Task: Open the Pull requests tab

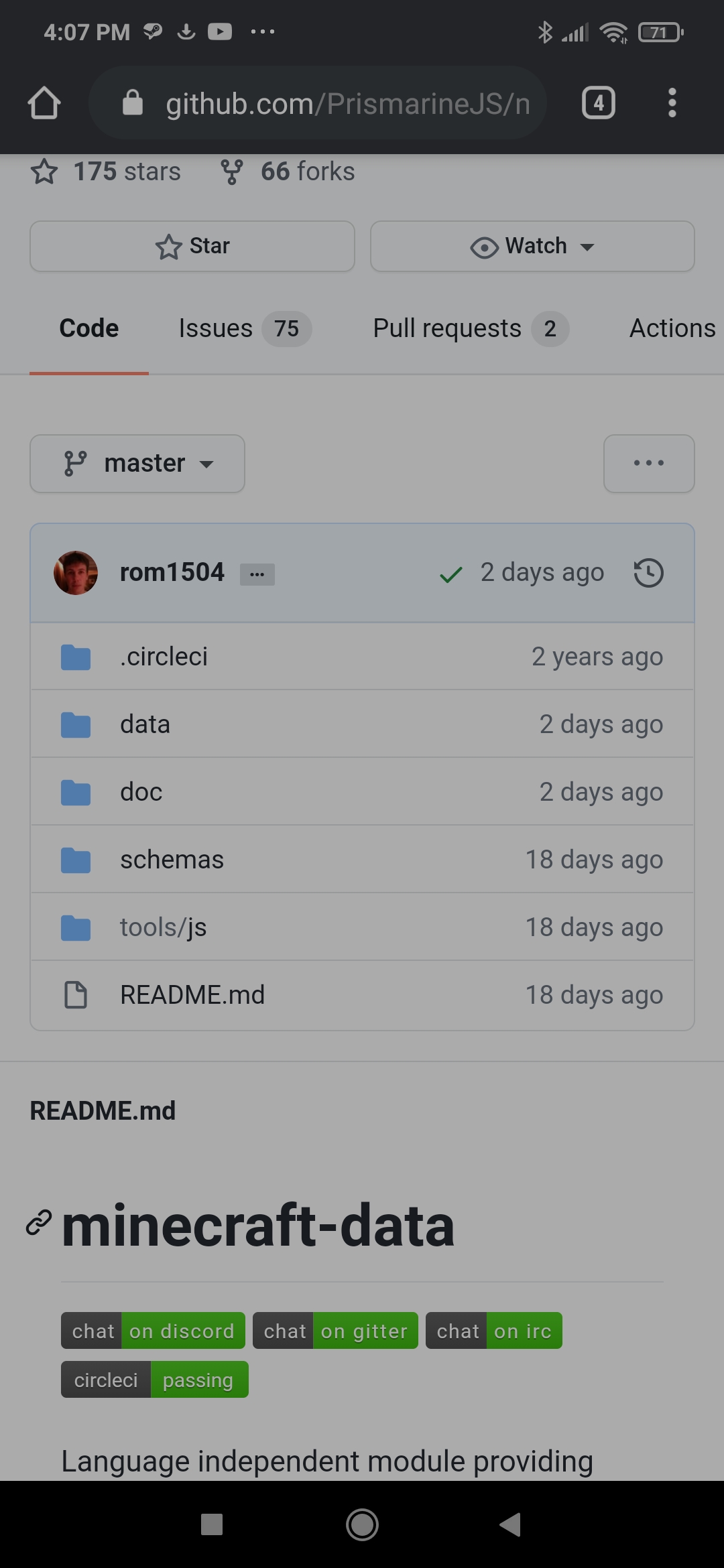Action: tap(447, 328)
